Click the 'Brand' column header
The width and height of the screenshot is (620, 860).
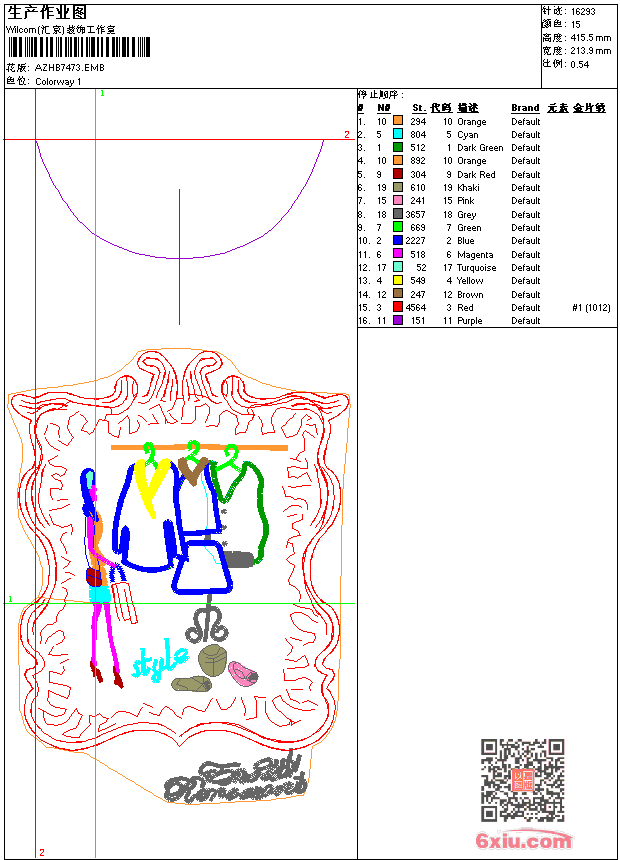525,108
